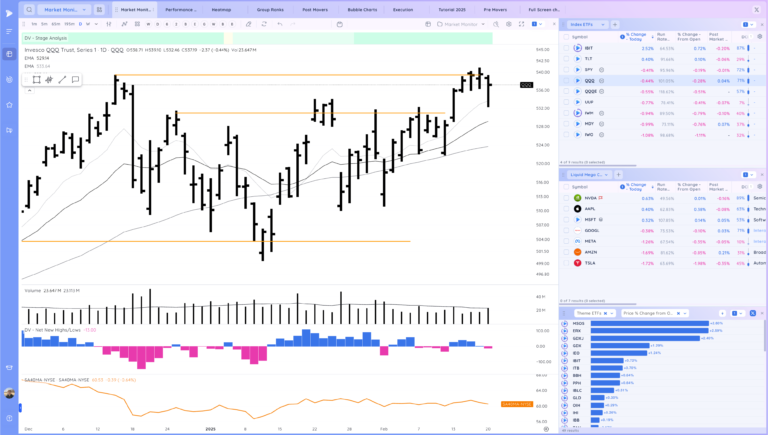Click the search magnifier icon
This screenshot has height=435, width=768.
30,9
